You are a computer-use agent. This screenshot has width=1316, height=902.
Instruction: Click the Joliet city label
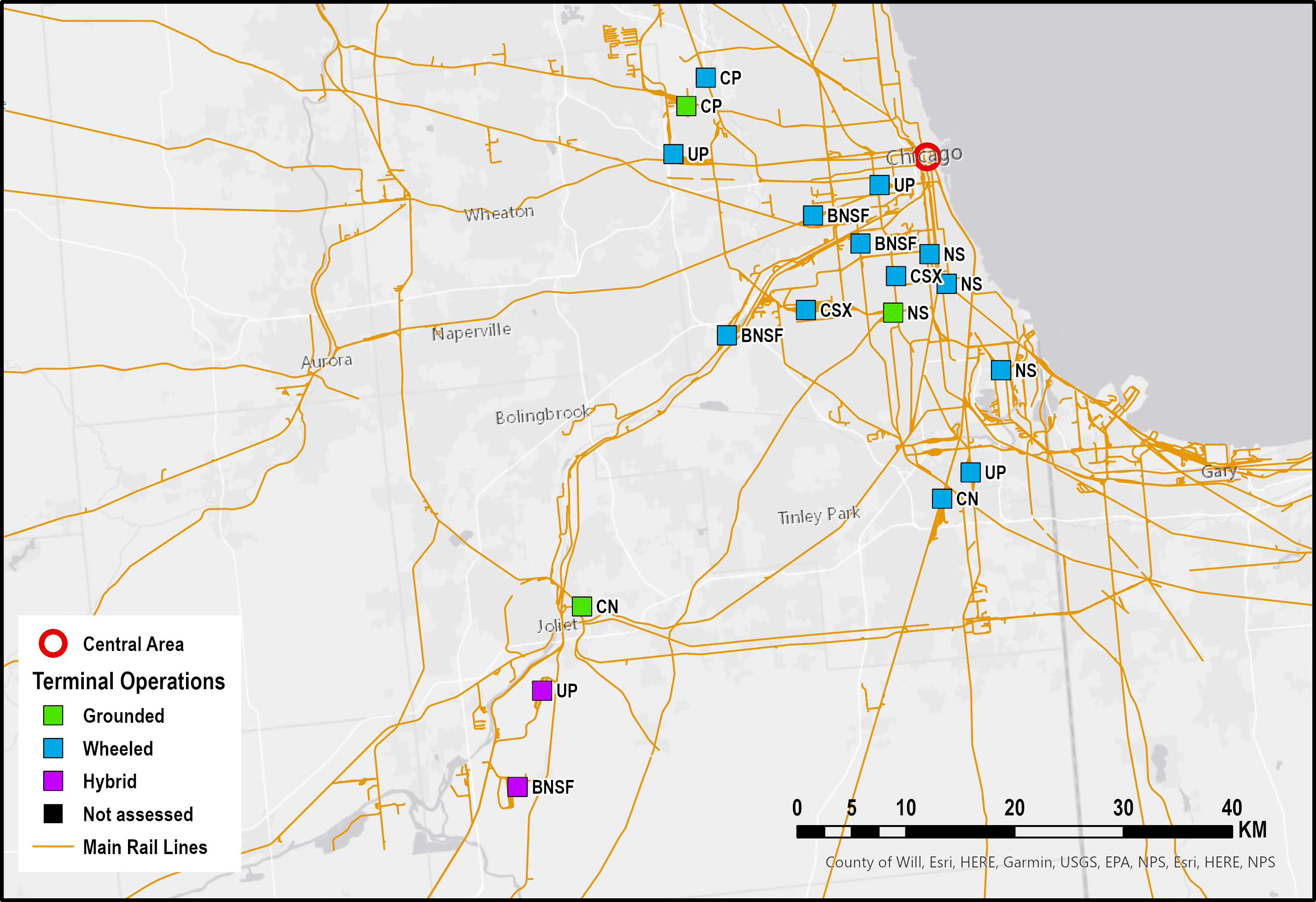click(557, 625)
